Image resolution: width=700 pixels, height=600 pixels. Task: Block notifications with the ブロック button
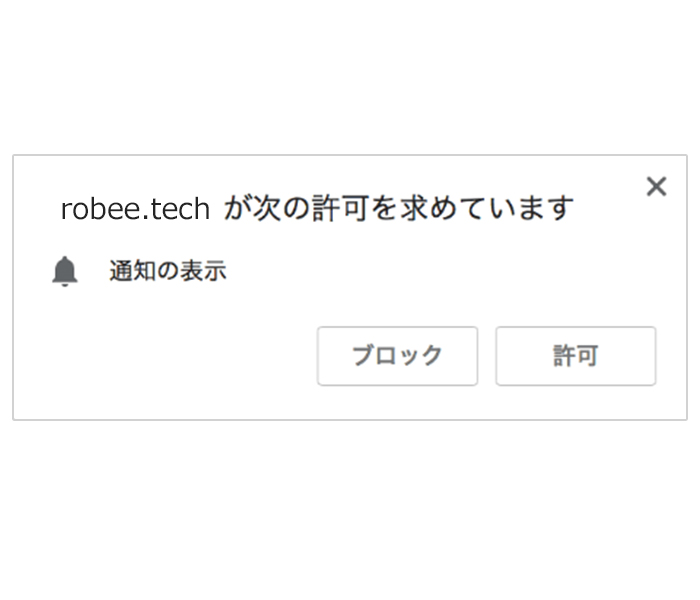[x=397, y=356]
